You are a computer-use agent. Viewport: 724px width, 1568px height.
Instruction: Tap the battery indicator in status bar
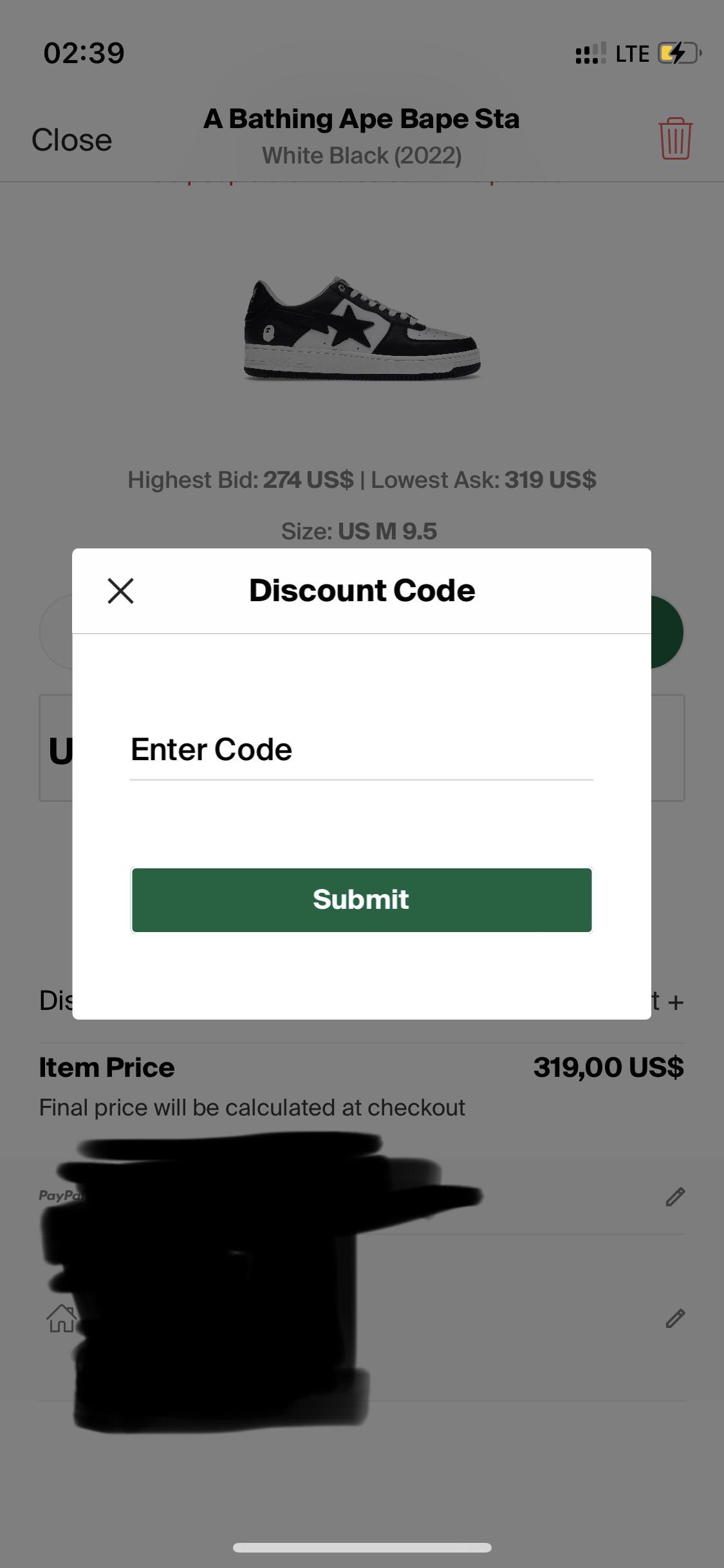(x=677, y=53)
